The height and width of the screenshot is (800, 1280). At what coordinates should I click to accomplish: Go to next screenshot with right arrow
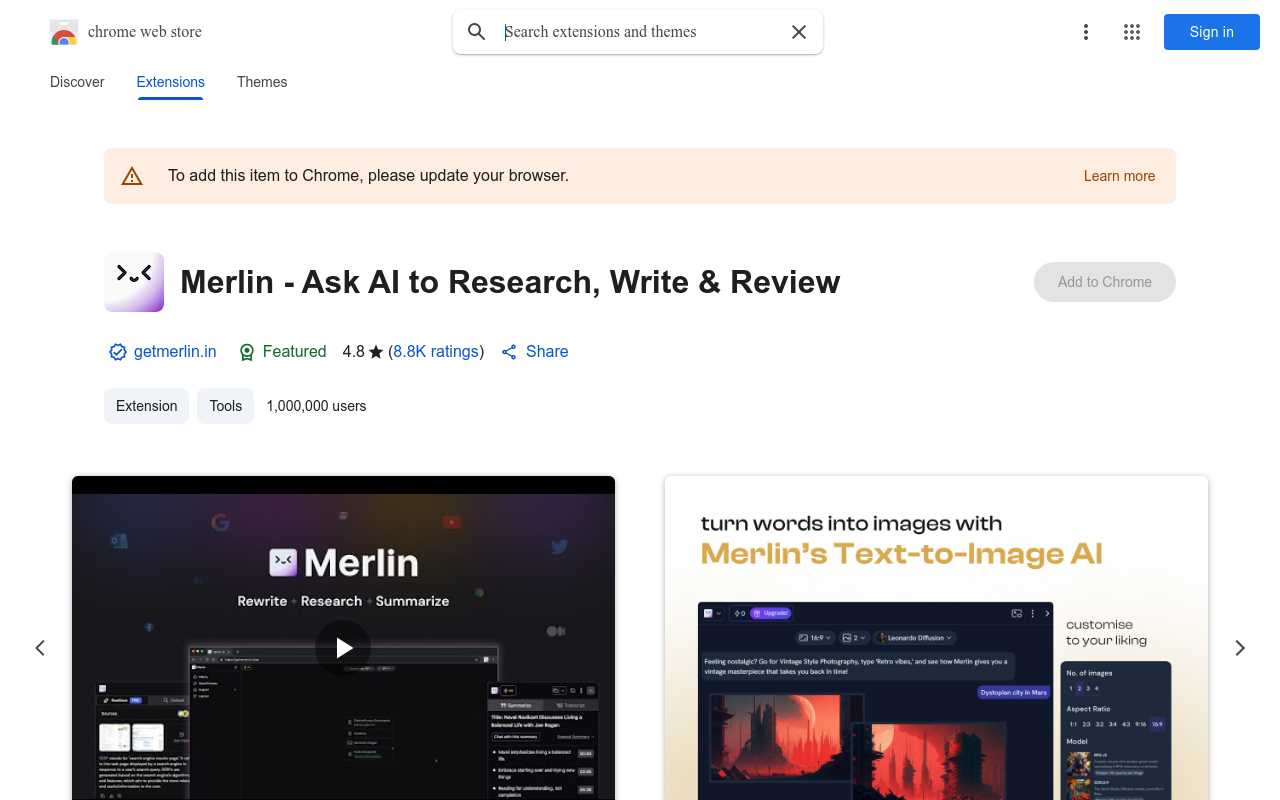click(x=1240, y=648)
